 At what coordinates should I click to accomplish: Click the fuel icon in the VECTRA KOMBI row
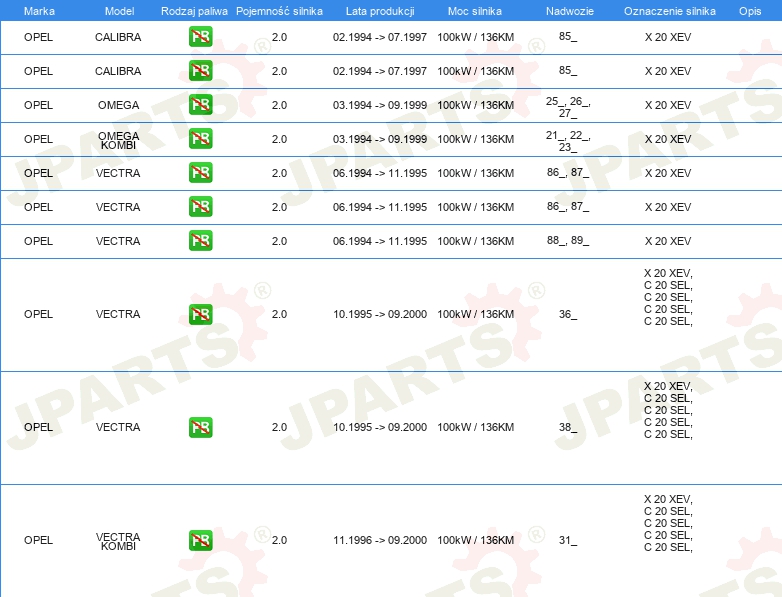coord(200,540)
